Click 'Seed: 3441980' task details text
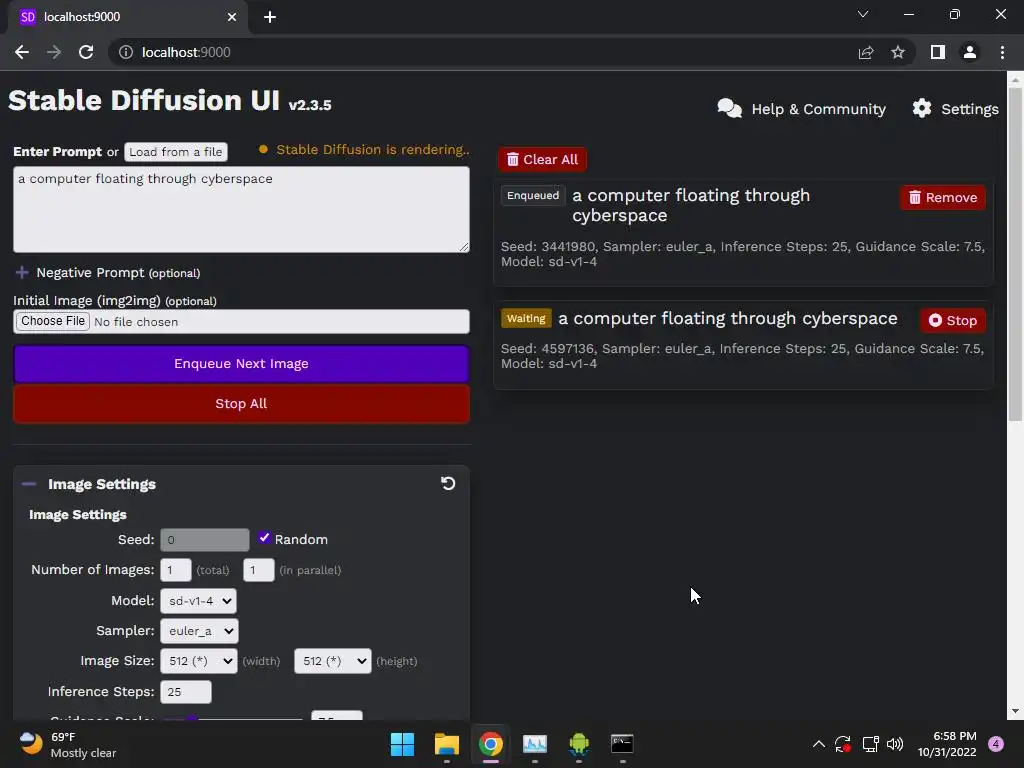 (x=743, y=254)
